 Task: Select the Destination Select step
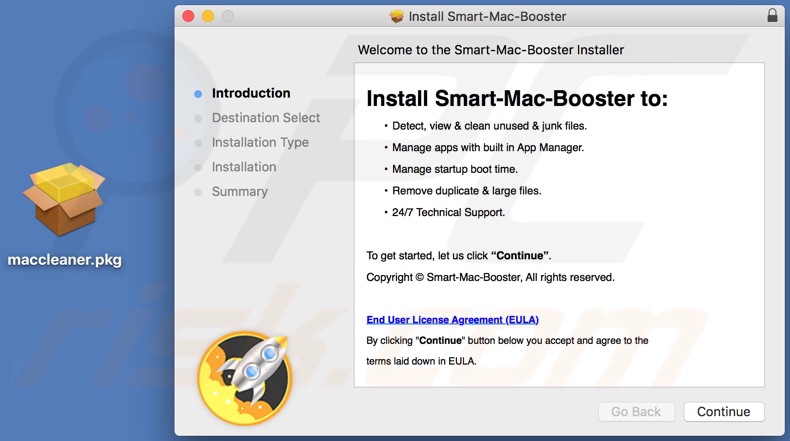pos(266,118)
